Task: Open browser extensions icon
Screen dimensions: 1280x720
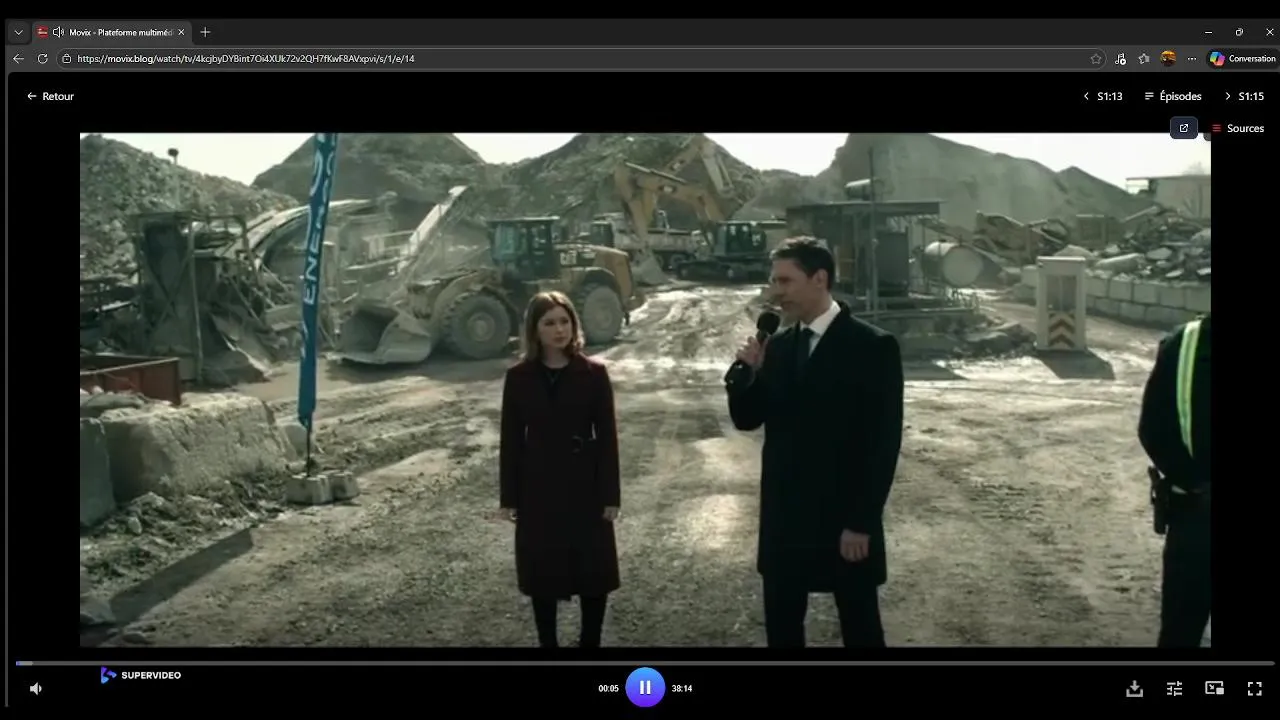Action: (x=1120, y=59)
